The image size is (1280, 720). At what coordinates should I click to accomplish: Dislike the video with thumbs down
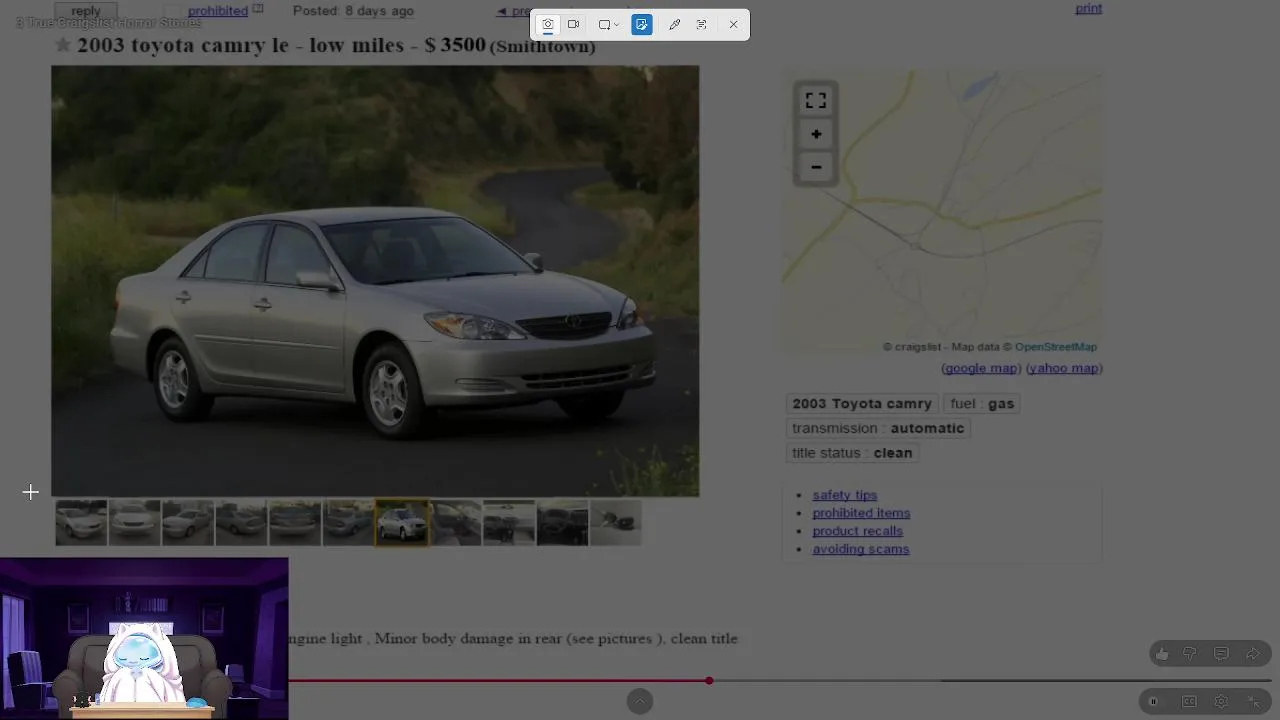click(x=1190, y=654)
